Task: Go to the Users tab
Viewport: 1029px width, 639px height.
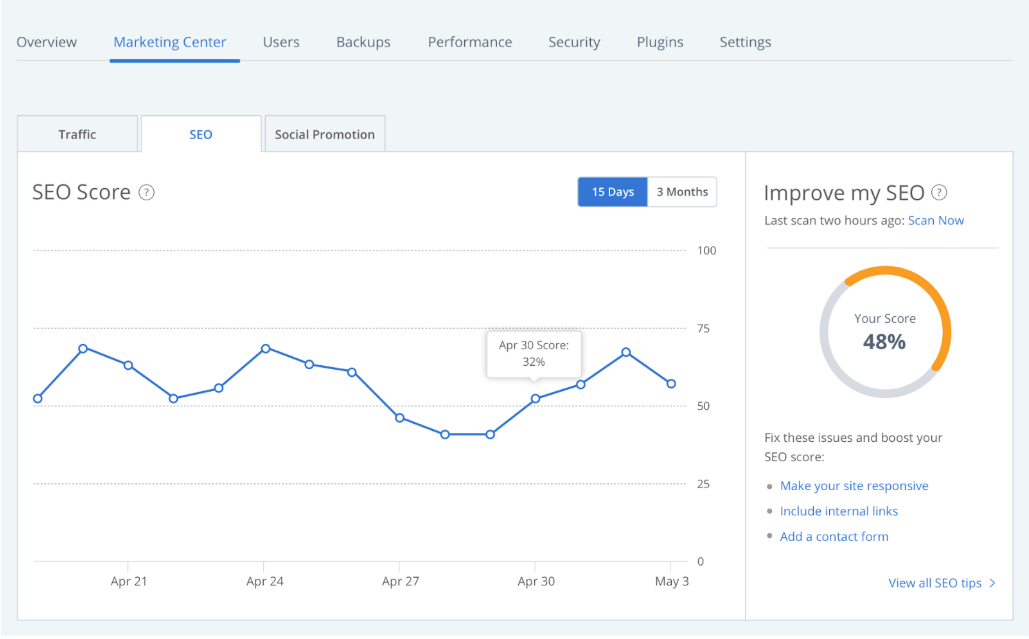Action: click(281, 42)
